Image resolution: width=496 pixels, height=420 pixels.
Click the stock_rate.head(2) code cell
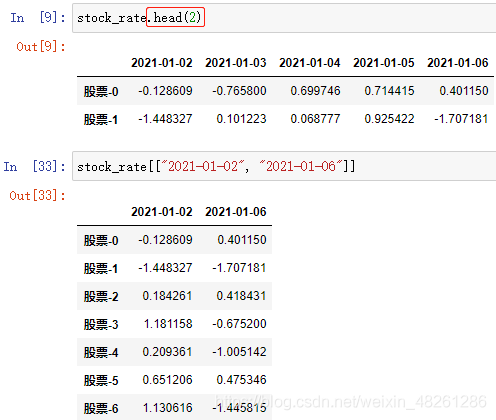284,18
